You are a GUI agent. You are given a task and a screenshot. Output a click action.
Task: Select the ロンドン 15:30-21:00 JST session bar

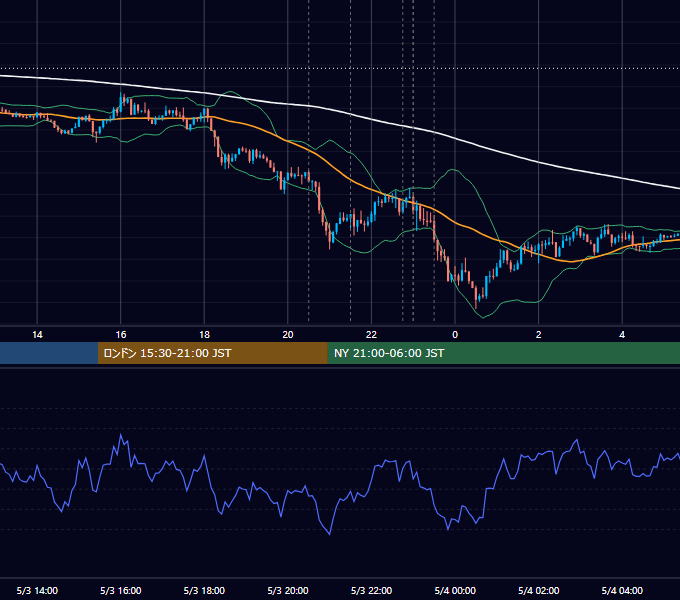point(212,353)
